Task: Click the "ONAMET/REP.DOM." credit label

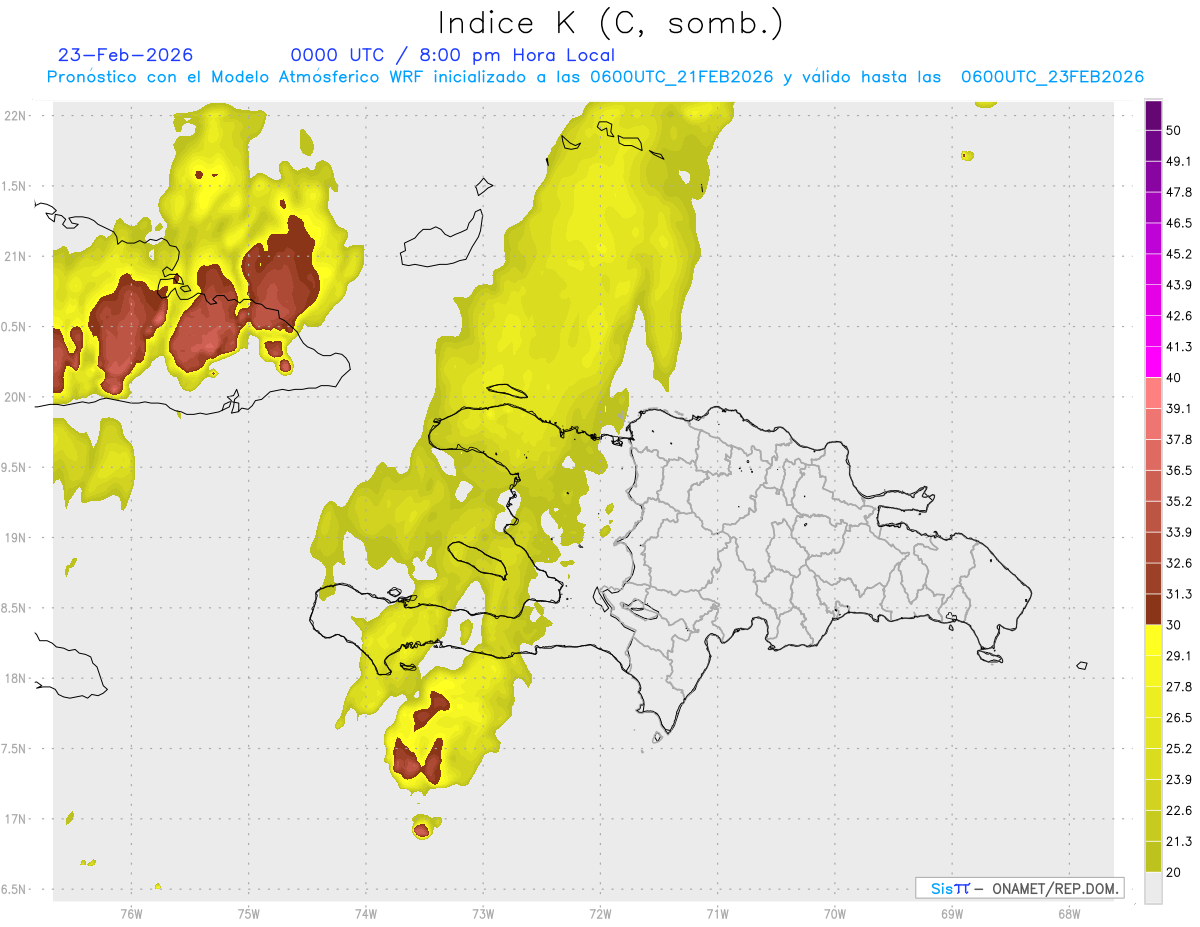Action: tap(1055, 888)
